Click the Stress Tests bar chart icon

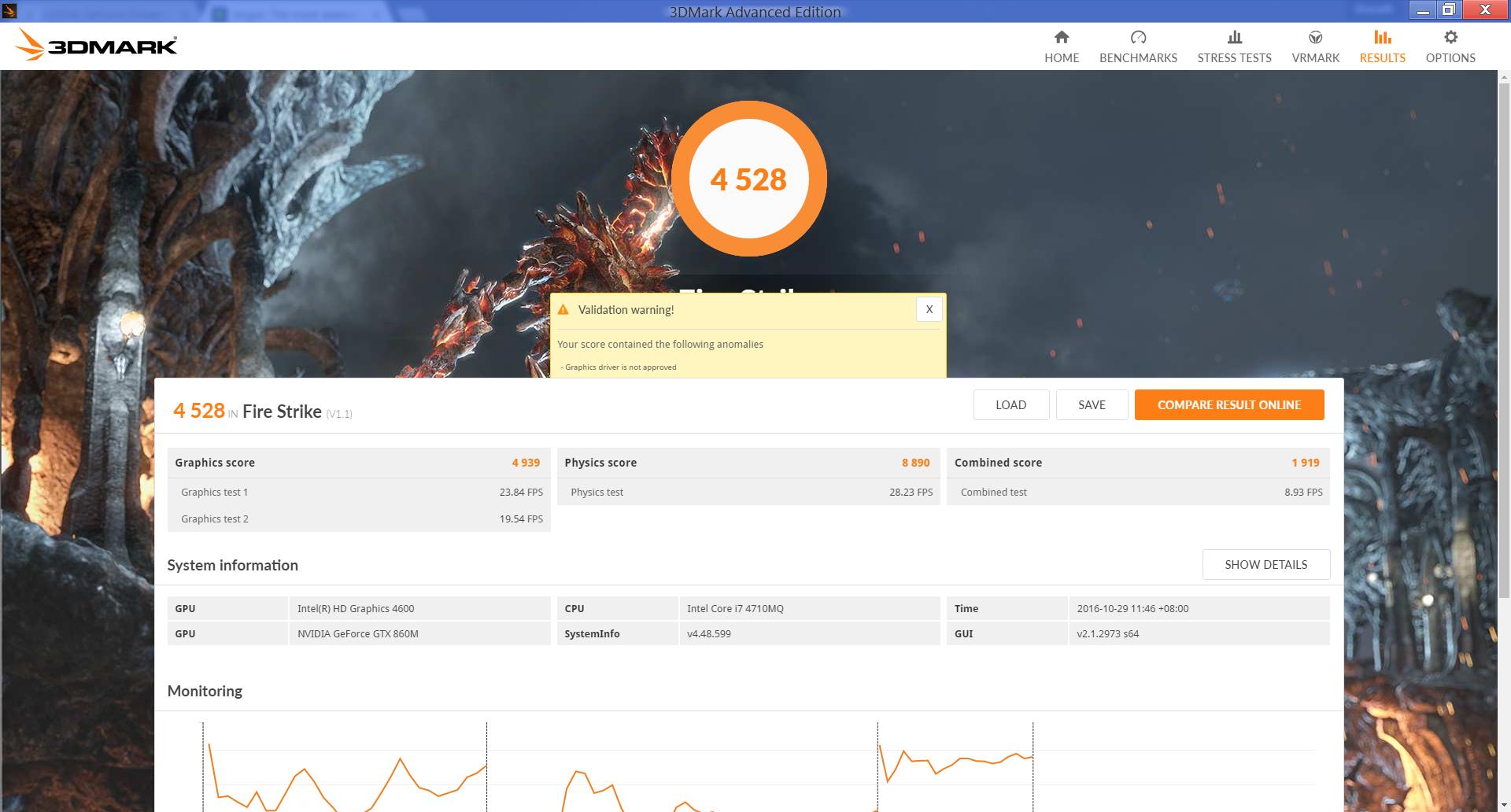click(1234, 37)
